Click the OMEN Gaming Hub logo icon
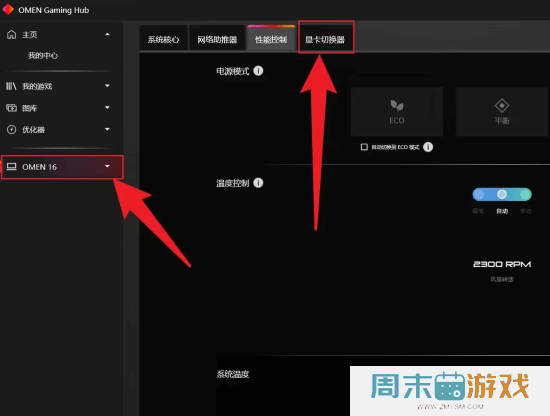This screenshot has height=416, width=550. pos(8,9)
